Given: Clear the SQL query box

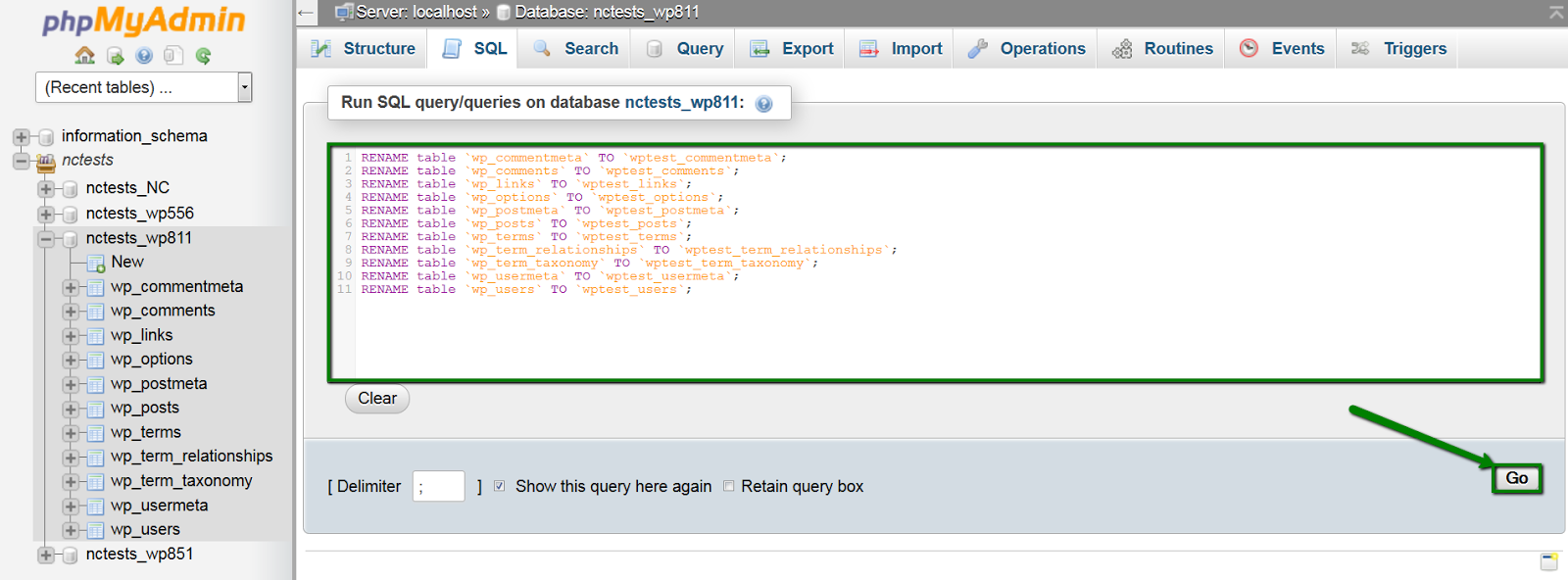Looking at the screenshot, I should [377, 399].
